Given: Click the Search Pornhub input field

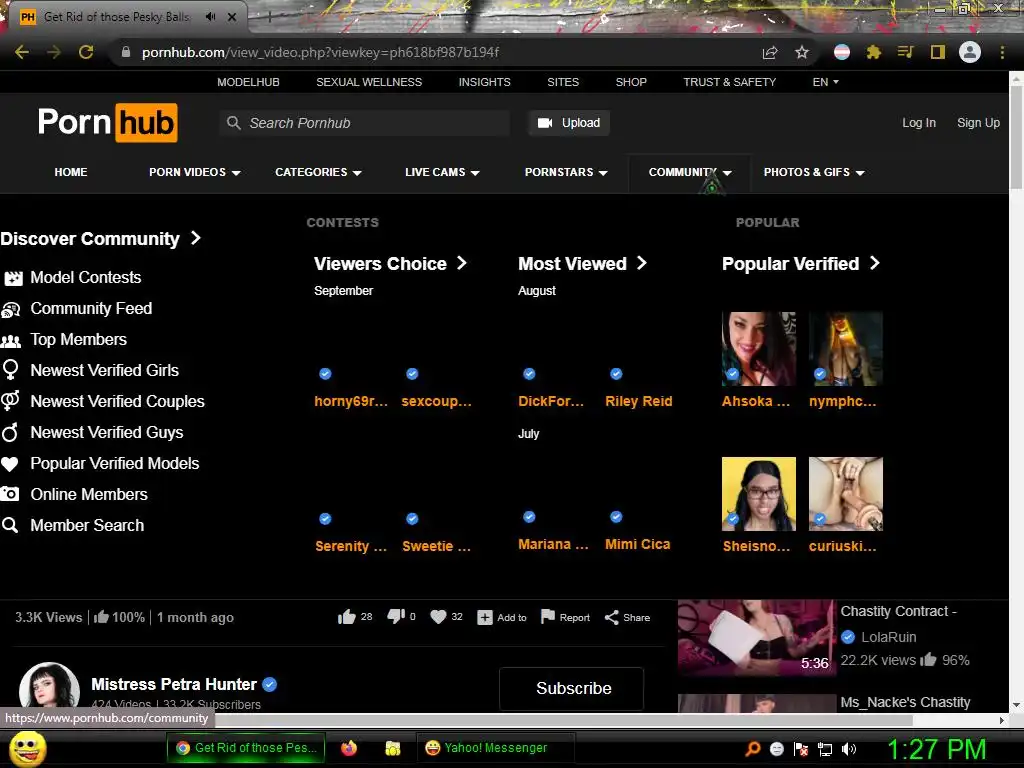Looking at the screenshot, I should 364,123.
